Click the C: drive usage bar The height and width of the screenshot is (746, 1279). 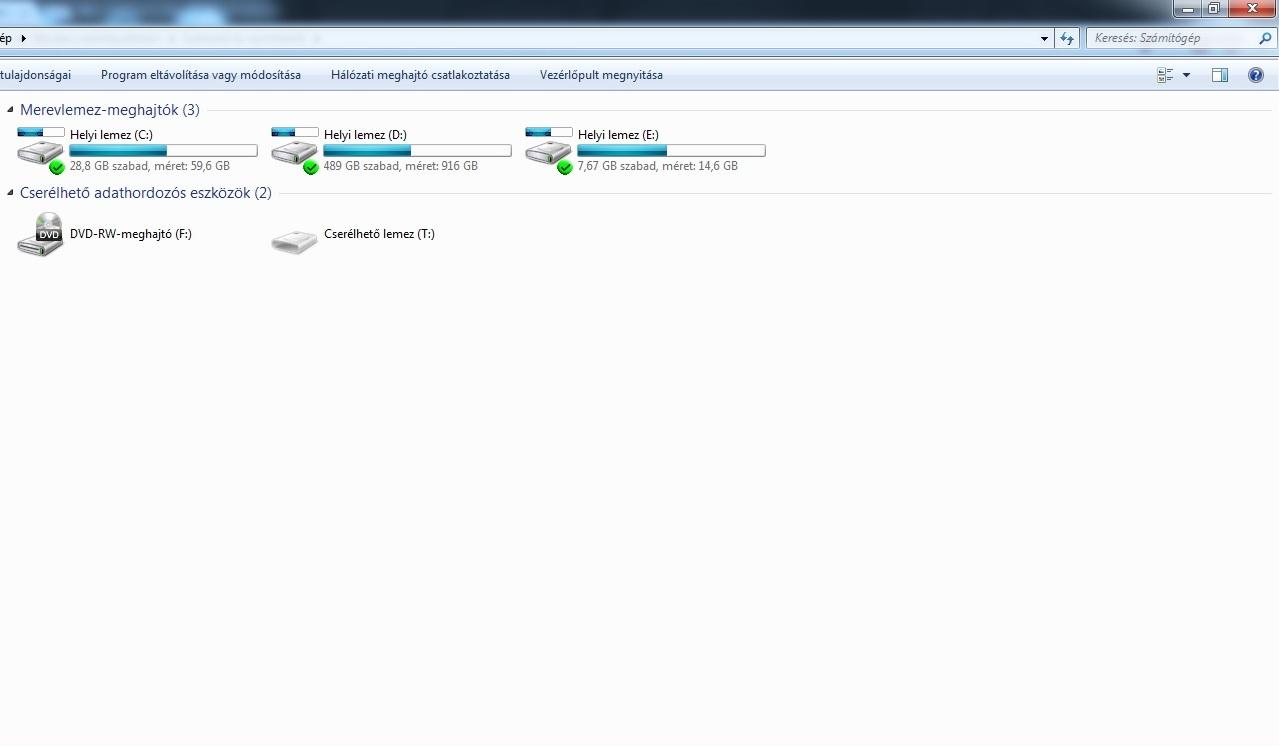(x=164, y=151)
